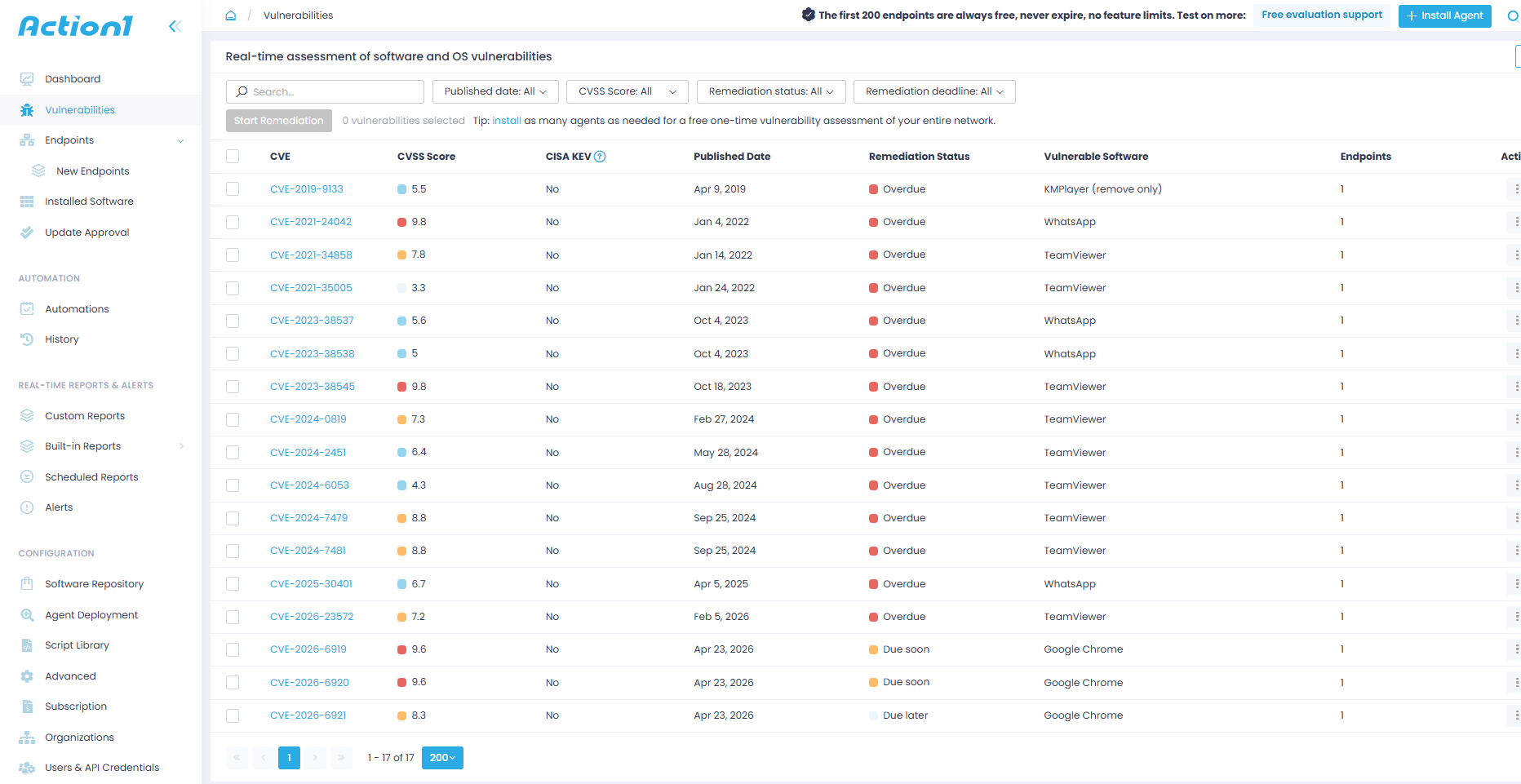1521x784 pixels.
Task: Click the Built-in Reports icon
Action: [27, 446]
